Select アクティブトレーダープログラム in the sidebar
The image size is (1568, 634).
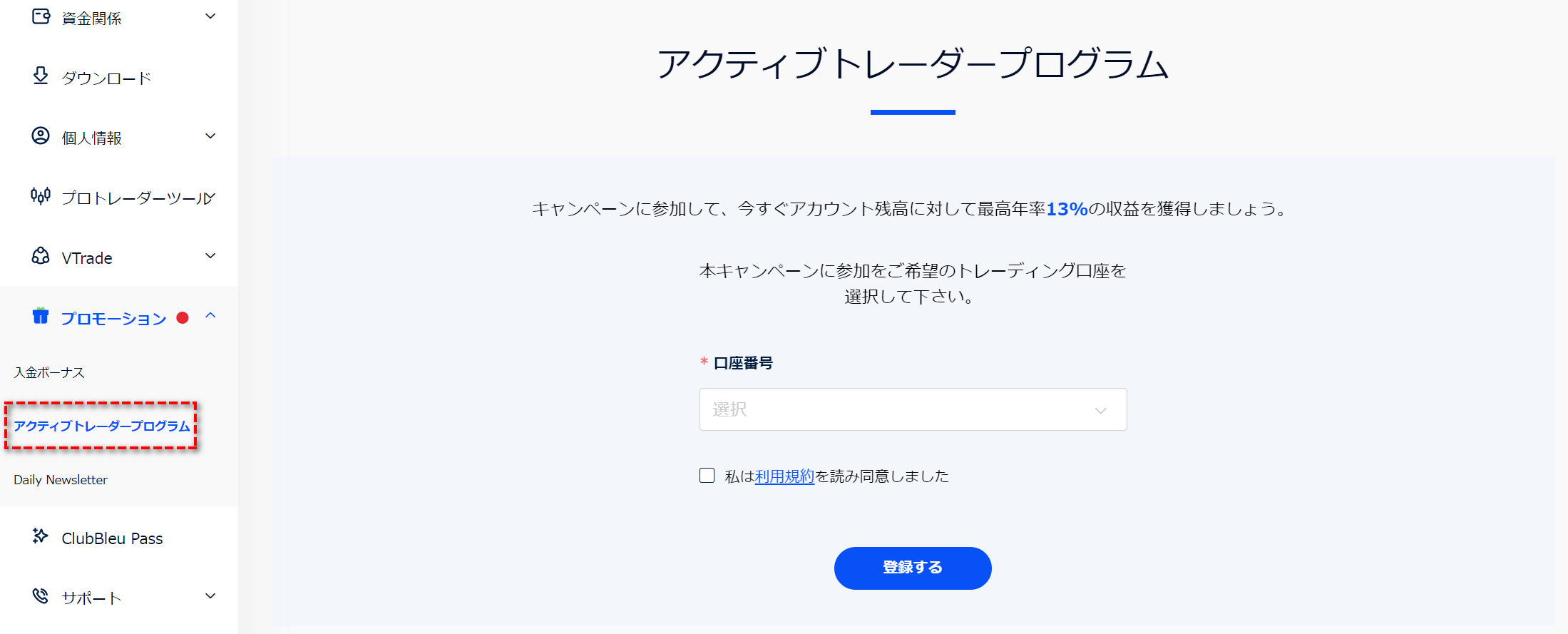101,426
